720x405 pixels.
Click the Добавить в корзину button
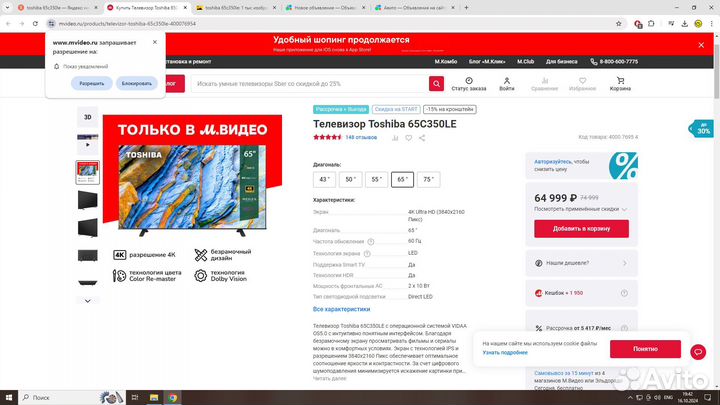pos(581,229)
